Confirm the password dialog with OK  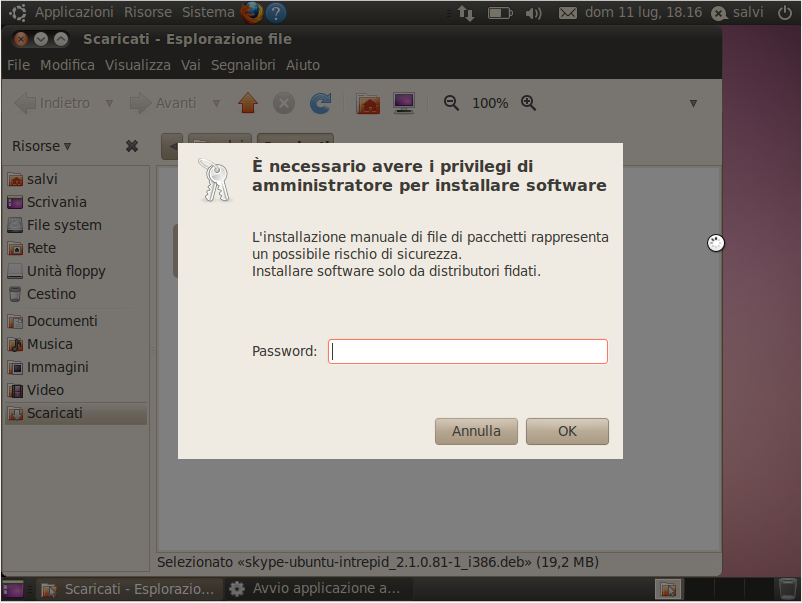567,431
